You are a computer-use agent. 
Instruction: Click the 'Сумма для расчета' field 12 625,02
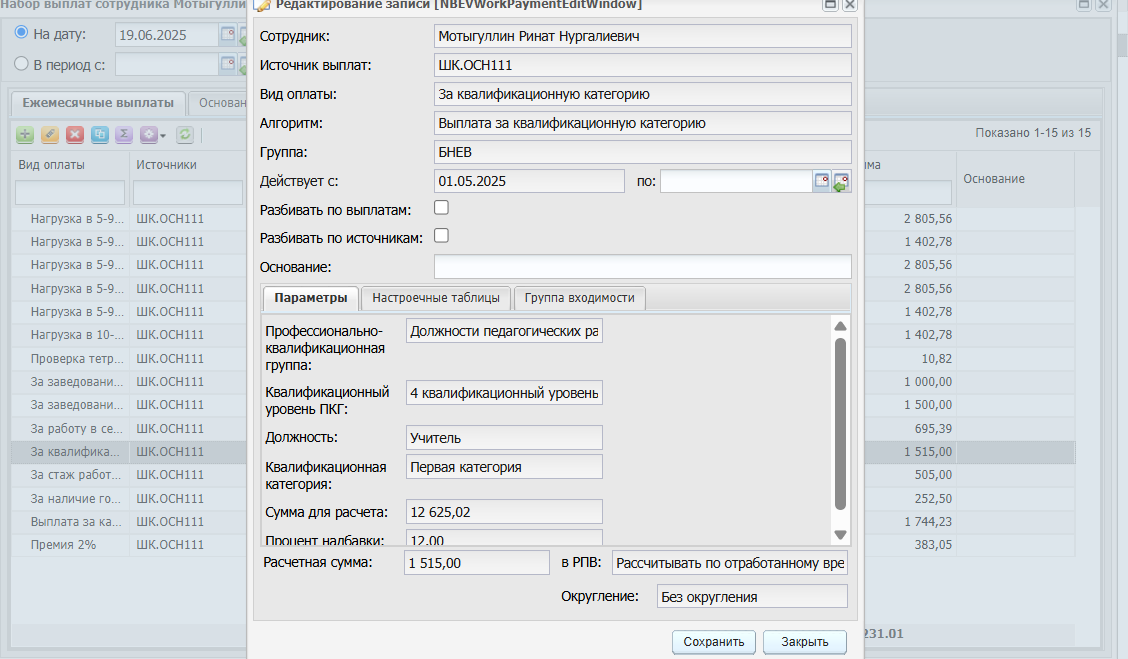[x=504, y=512]
